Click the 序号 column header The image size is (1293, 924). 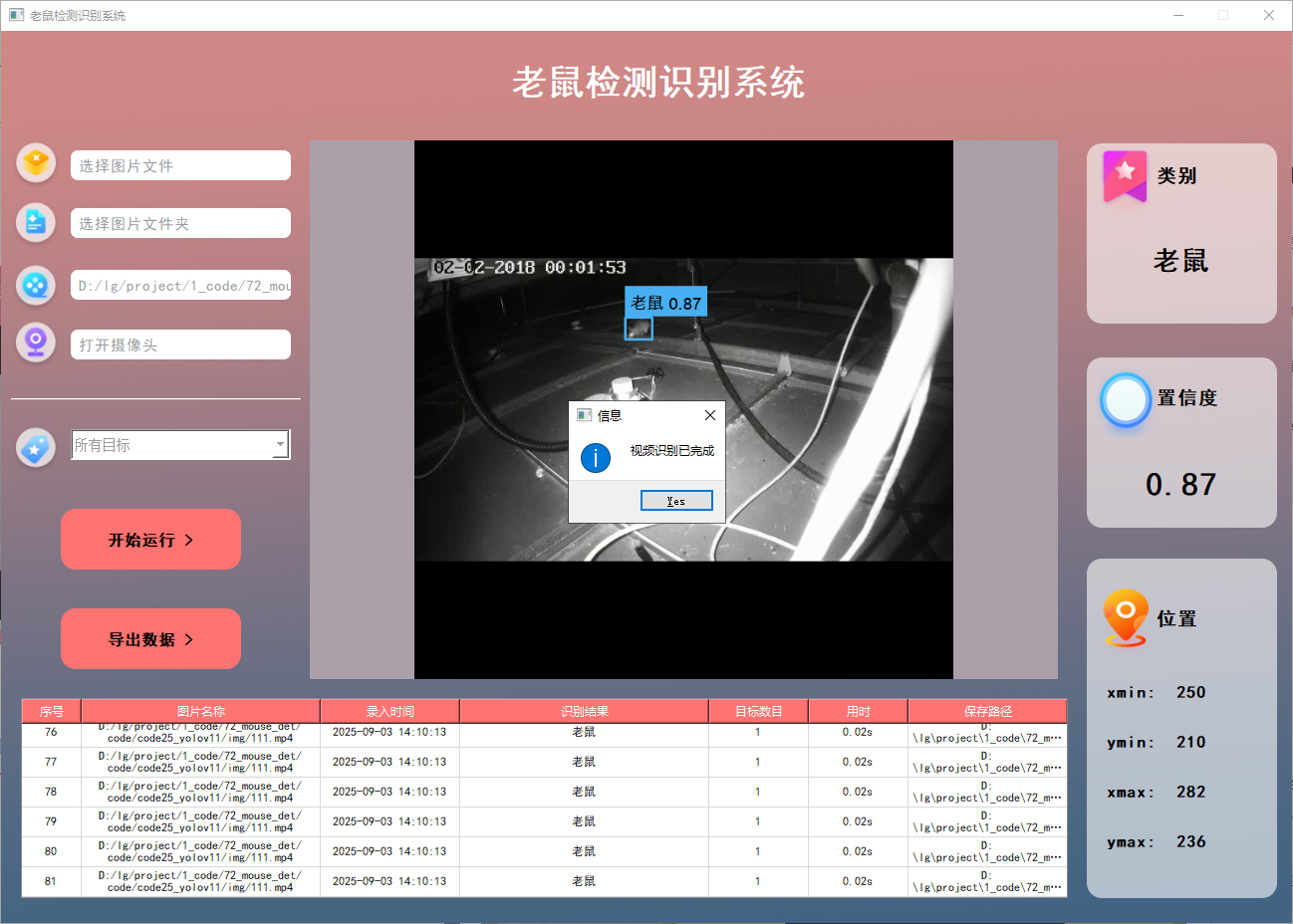point(52,711)
